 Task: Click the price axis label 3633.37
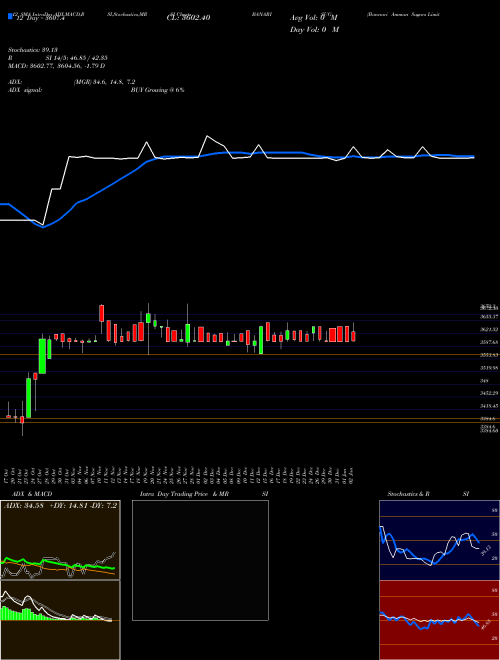point(489,316)
